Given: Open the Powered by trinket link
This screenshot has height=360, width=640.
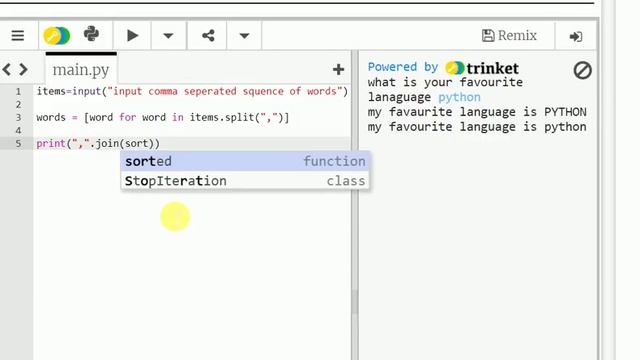Looking at the screenshot, I should (x=443, y=67).
